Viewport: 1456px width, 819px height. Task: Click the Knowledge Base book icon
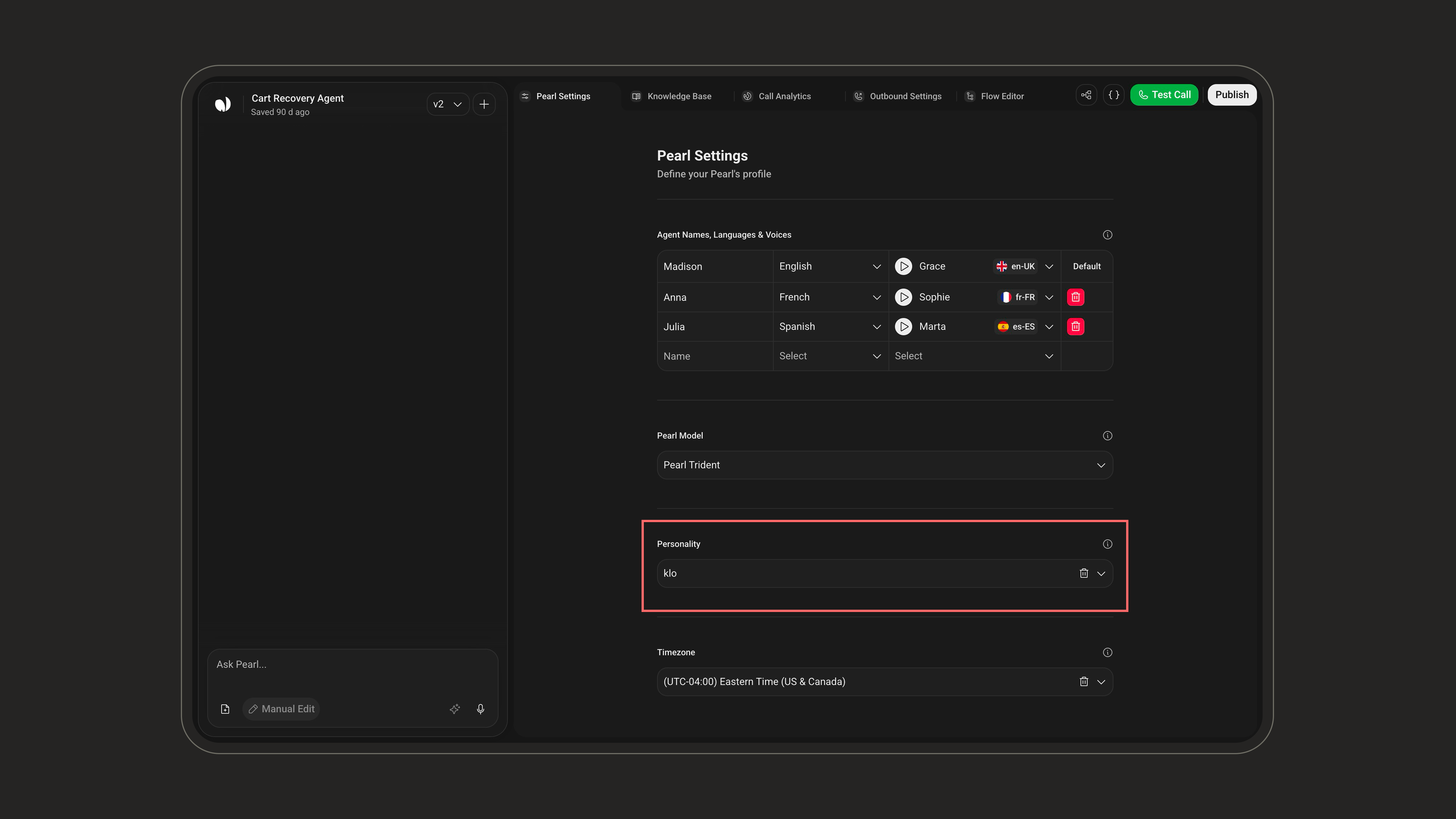tap(636, 96)
